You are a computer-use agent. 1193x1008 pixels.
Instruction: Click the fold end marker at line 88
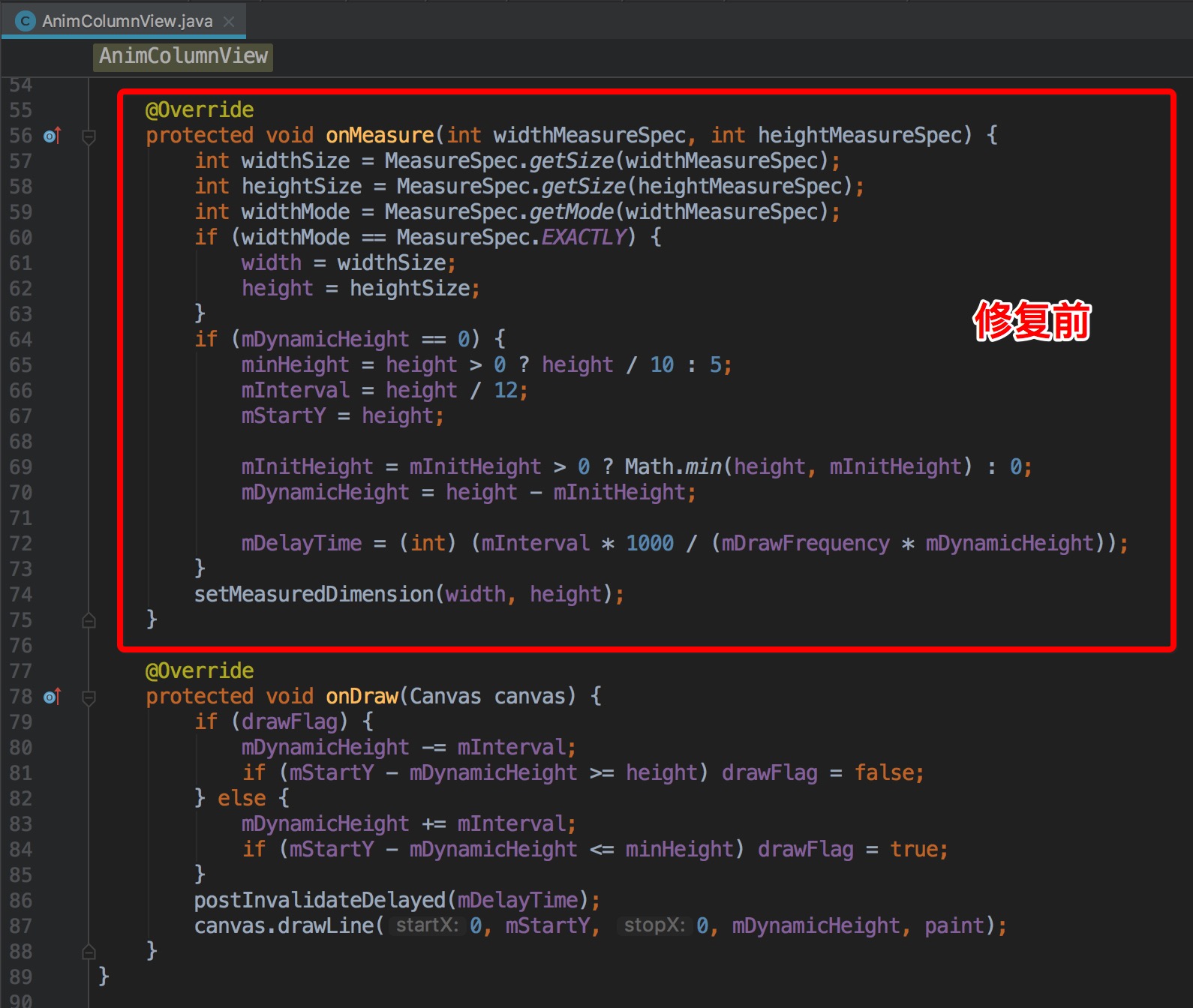(x=89, y=952)
